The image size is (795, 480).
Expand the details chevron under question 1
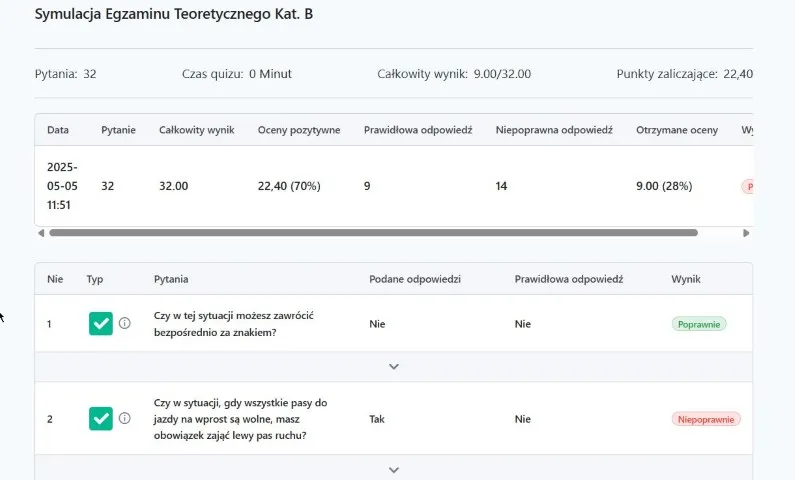point(394,367)
